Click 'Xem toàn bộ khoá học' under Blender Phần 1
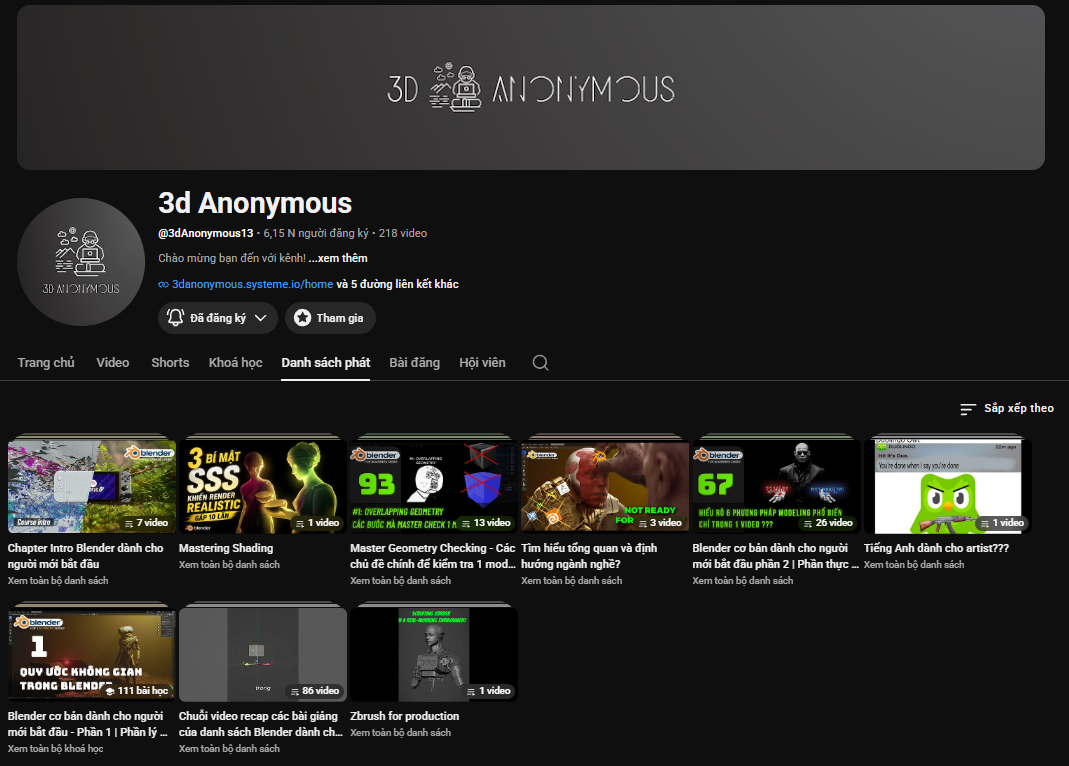 [x=55, y=748]
